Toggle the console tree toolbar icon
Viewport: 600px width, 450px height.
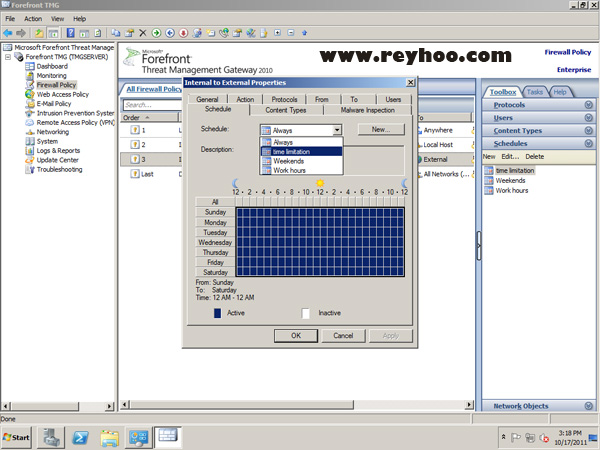pos(53,33)
